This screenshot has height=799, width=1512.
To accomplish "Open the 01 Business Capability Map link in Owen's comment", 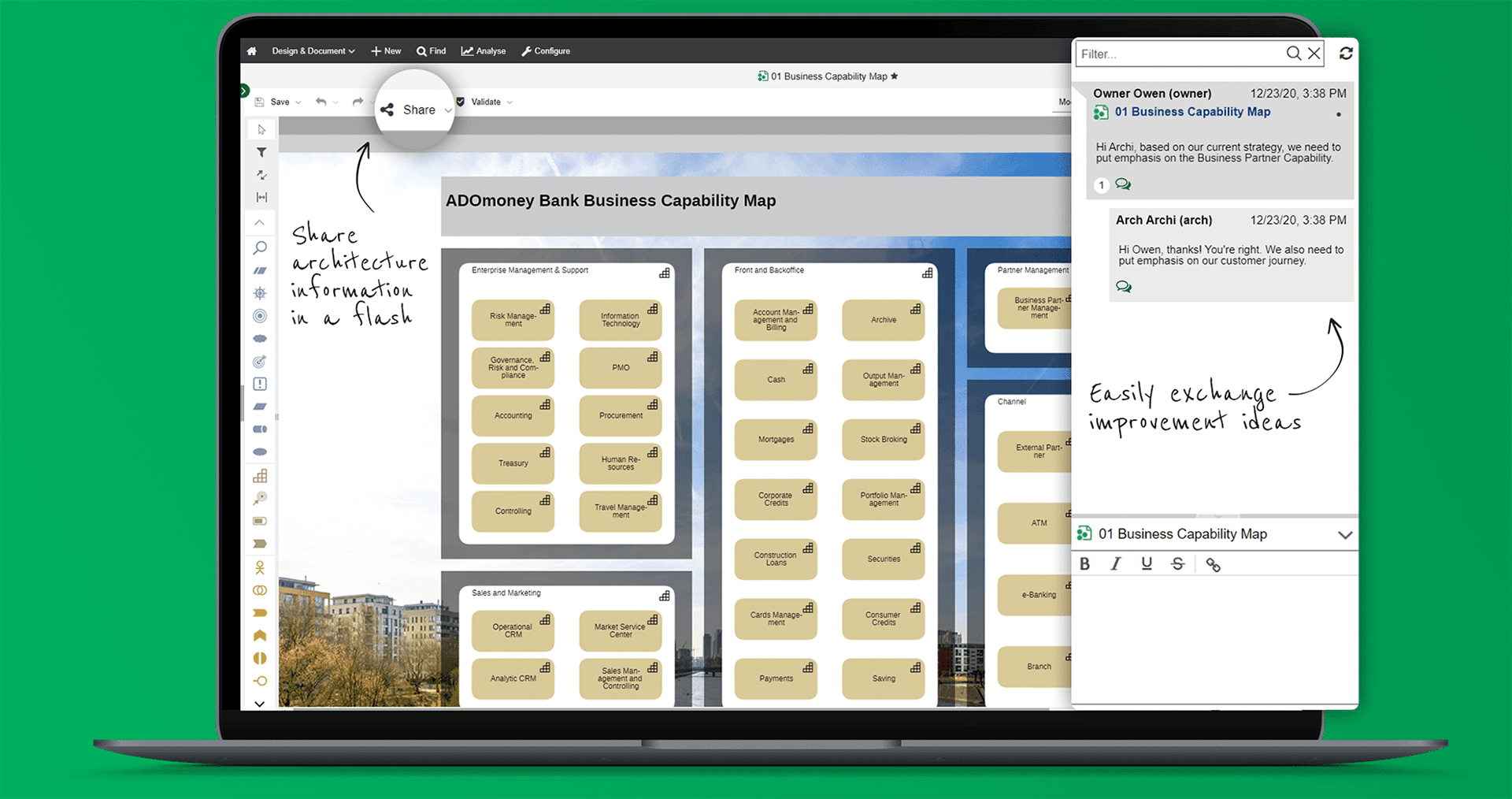I will pos(1192,112).
